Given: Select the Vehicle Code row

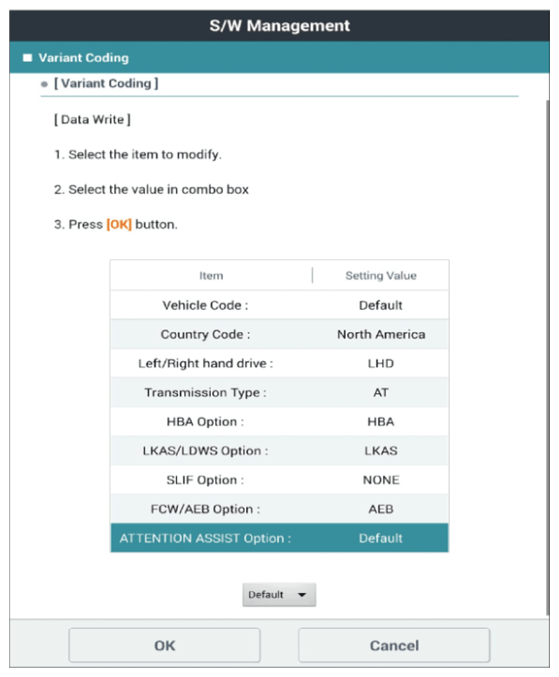Looking at the screenshot, I should click(x=279, y=305).
